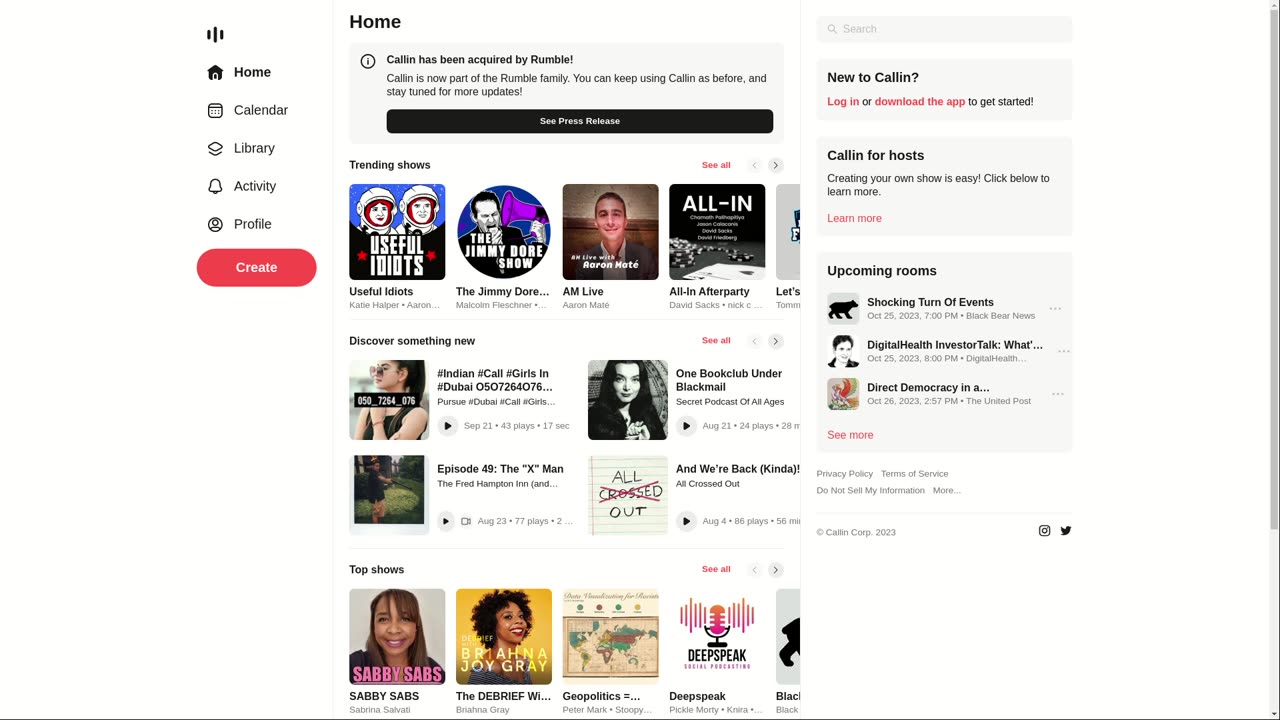Screen dimensions: 1280x720
Task: Click the red Create button
Action: [256, 267]
